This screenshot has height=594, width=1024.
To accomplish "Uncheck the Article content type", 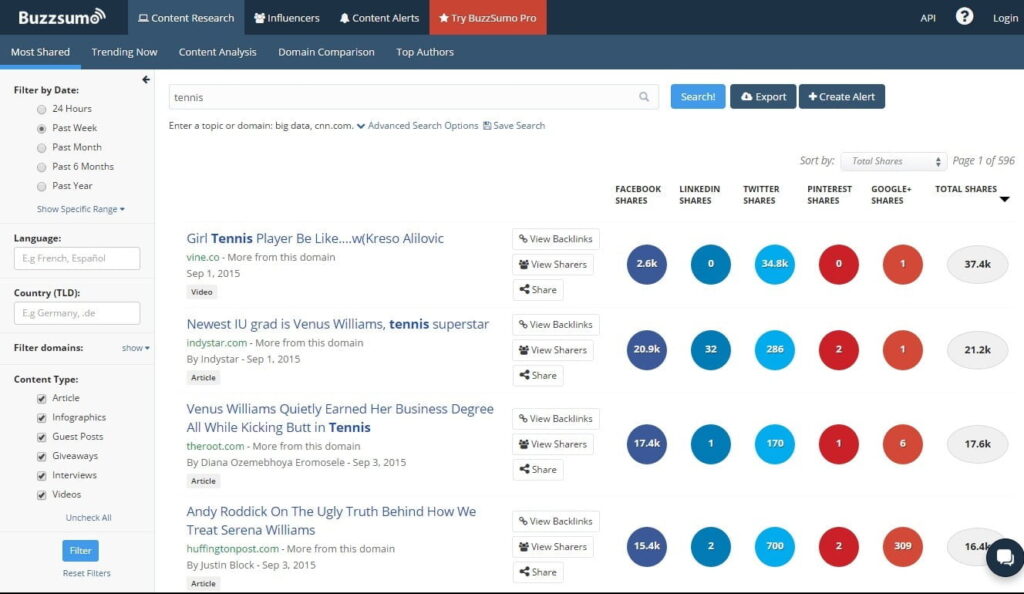I will [42, 398].
